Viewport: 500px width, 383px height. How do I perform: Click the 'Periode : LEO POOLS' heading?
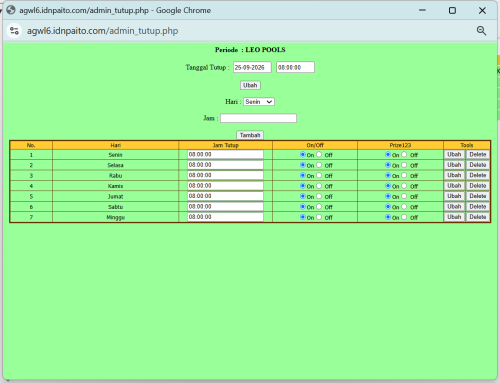(250, 50)
